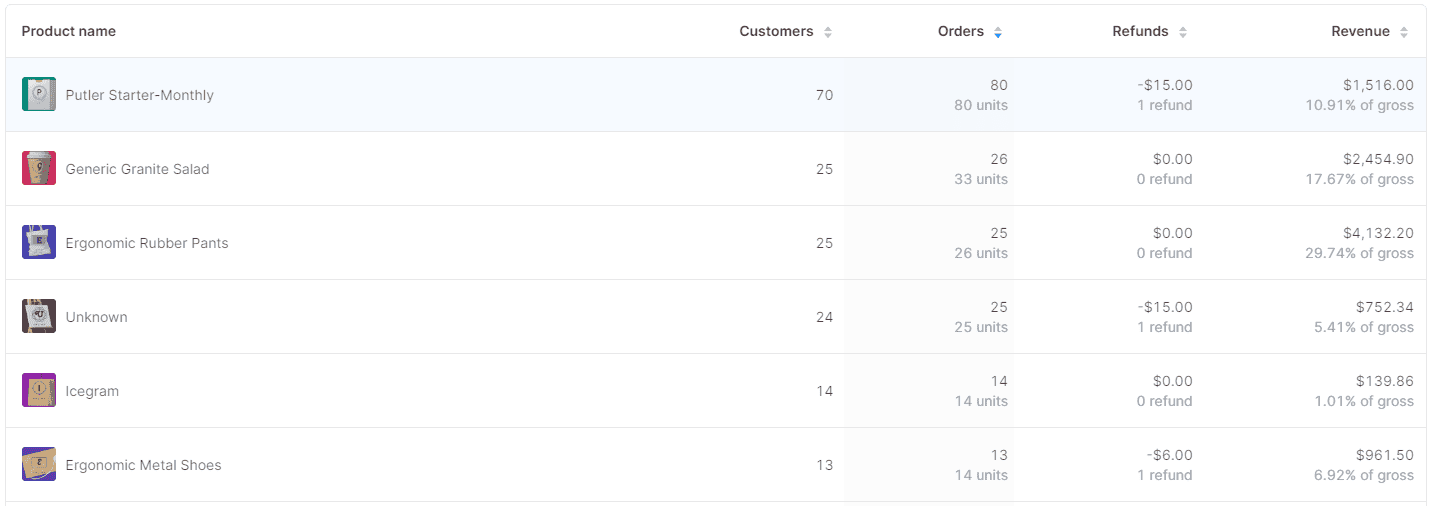Select the '25 units' orders value
Viewport: 1430px width, 506px height.
tap(981, 327)
